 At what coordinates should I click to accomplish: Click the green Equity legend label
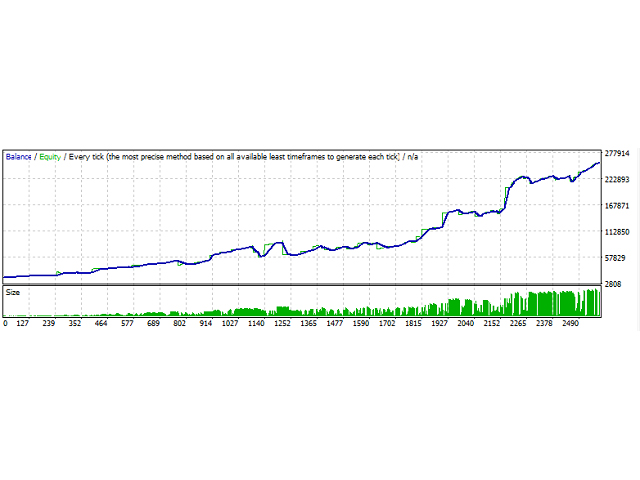pos(49,156)
